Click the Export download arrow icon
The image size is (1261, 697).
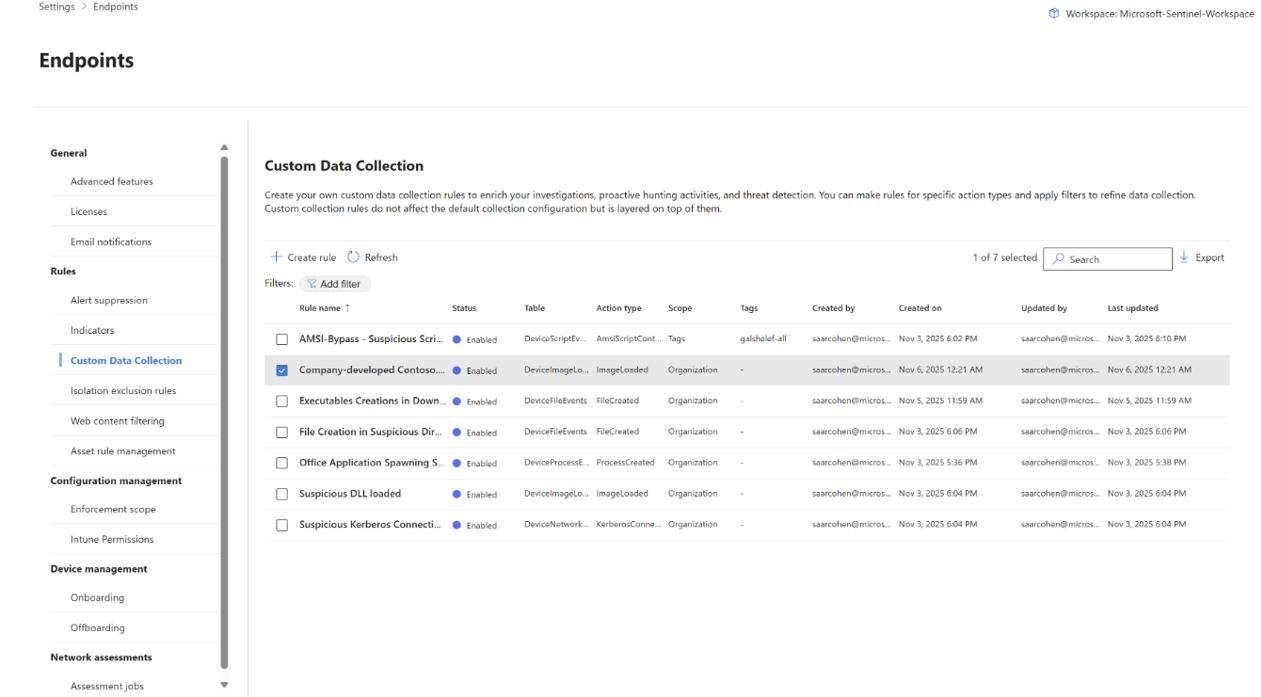pos(1184,257)
